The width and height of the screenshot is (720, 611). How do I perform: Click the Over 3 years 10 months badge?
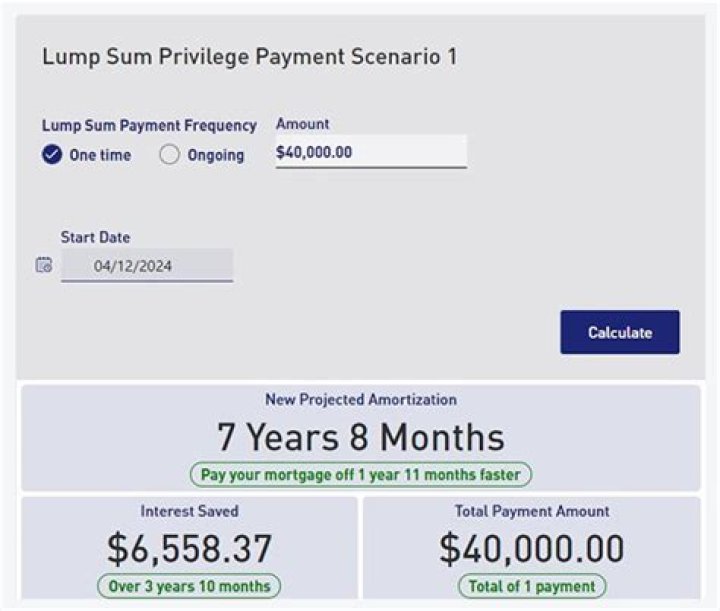coord(189,586)
